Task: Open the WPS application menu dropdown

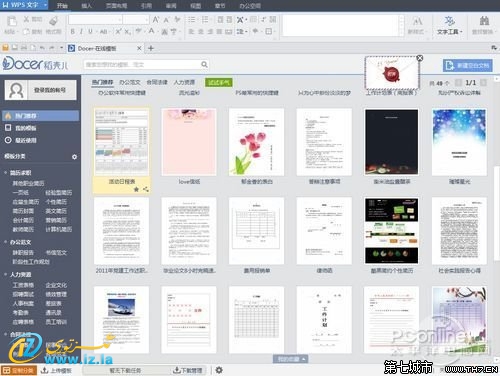Action: [45, 5]
